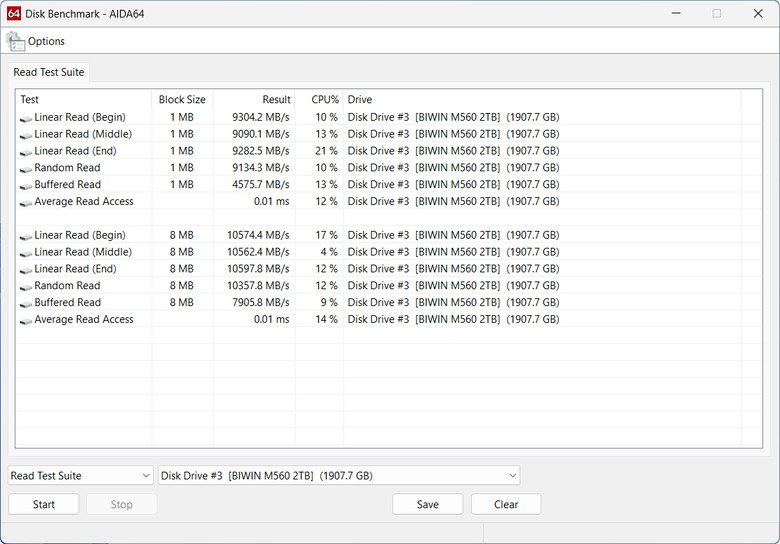Click drive icon of 8 MB Linear Read (Middle)
780x544 pixels.
pyautogui.click(x=26, y=254)
